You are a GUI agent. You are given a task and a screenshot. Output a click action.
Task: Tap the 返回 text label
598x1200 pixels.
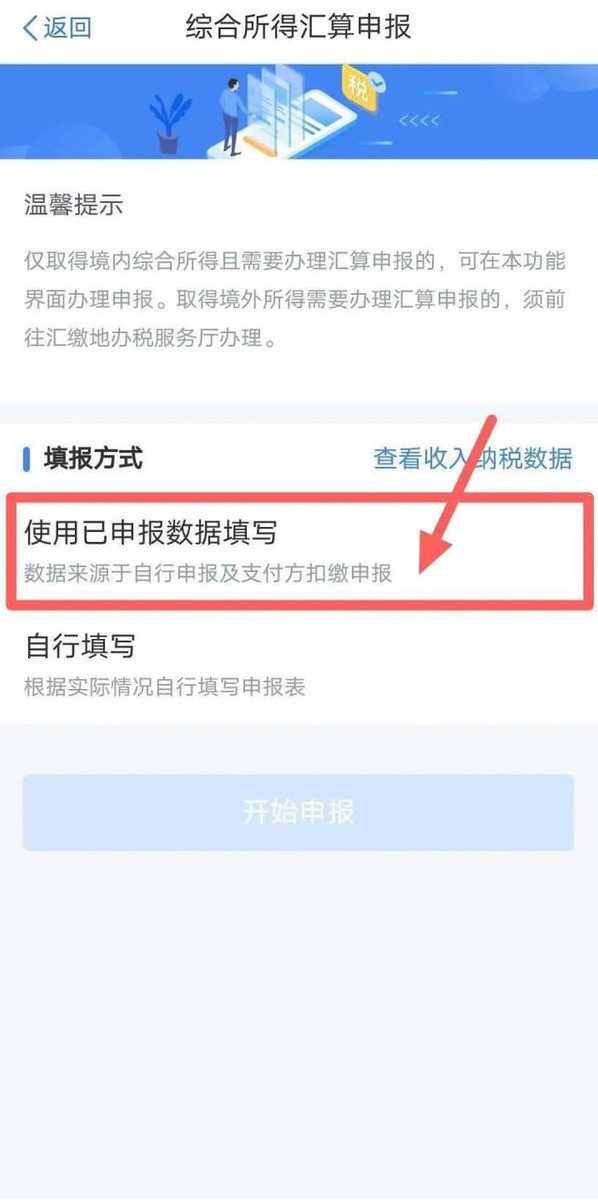(x=68, y=27)
